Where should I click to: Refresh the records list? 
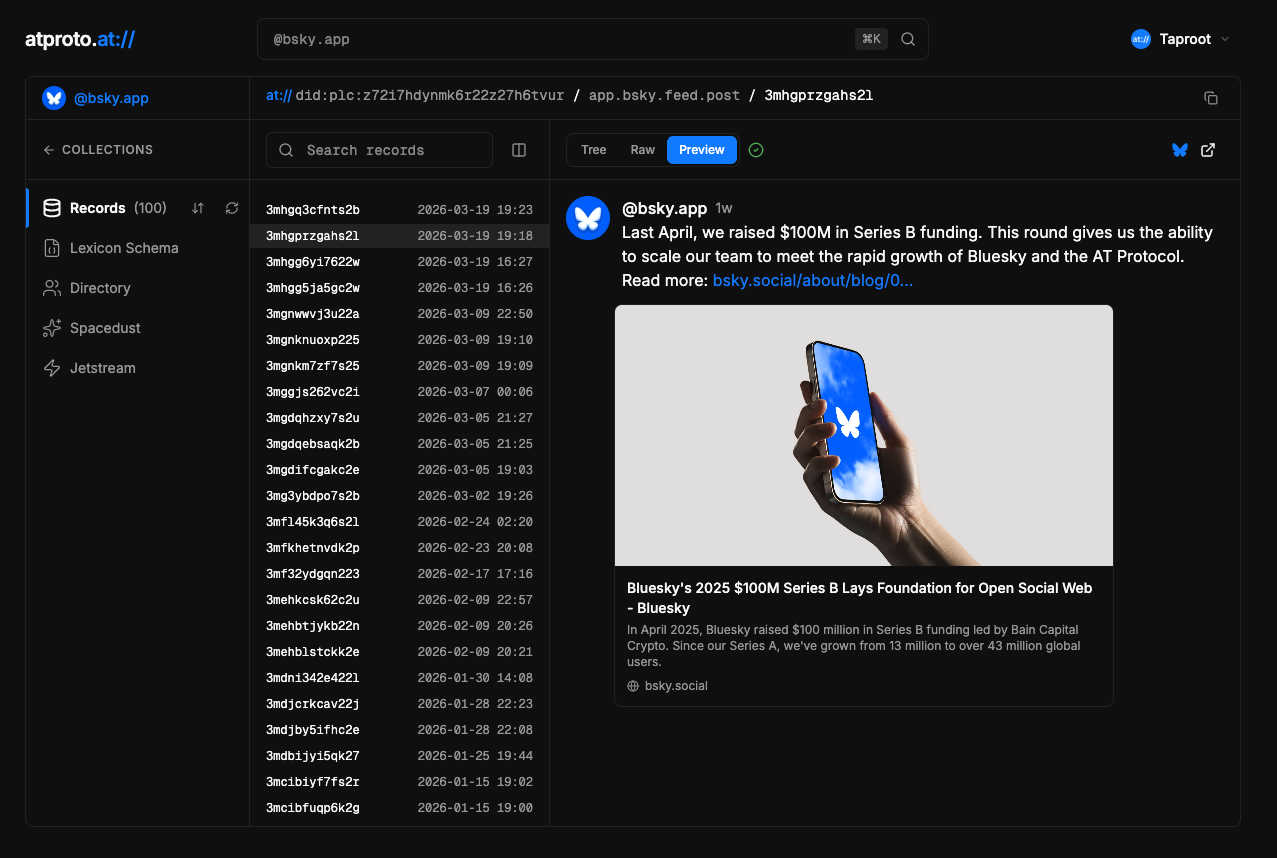(232, 208)
